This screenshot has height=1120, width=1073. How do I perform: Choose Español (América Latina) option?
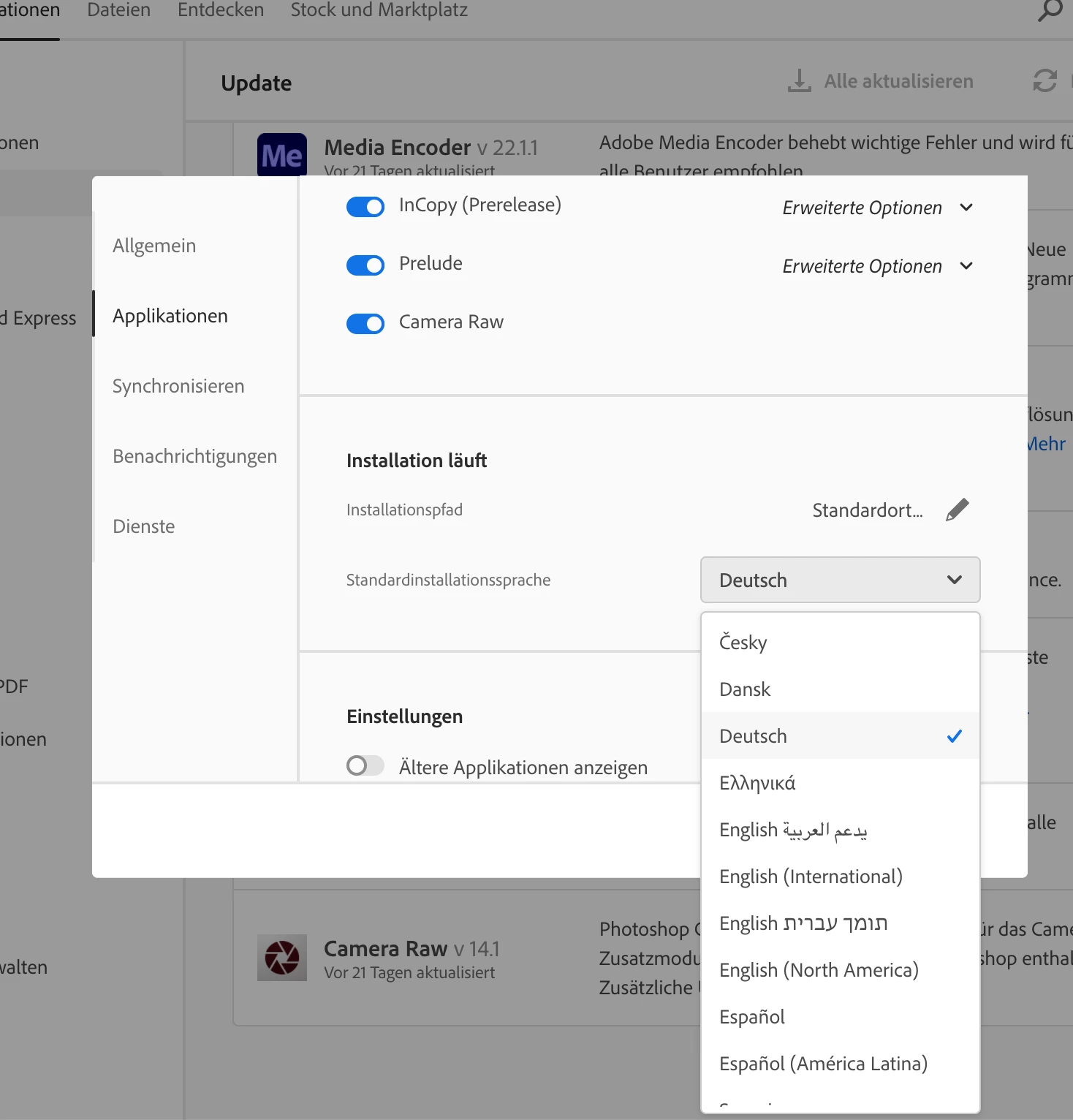[x=841, y=1064]
